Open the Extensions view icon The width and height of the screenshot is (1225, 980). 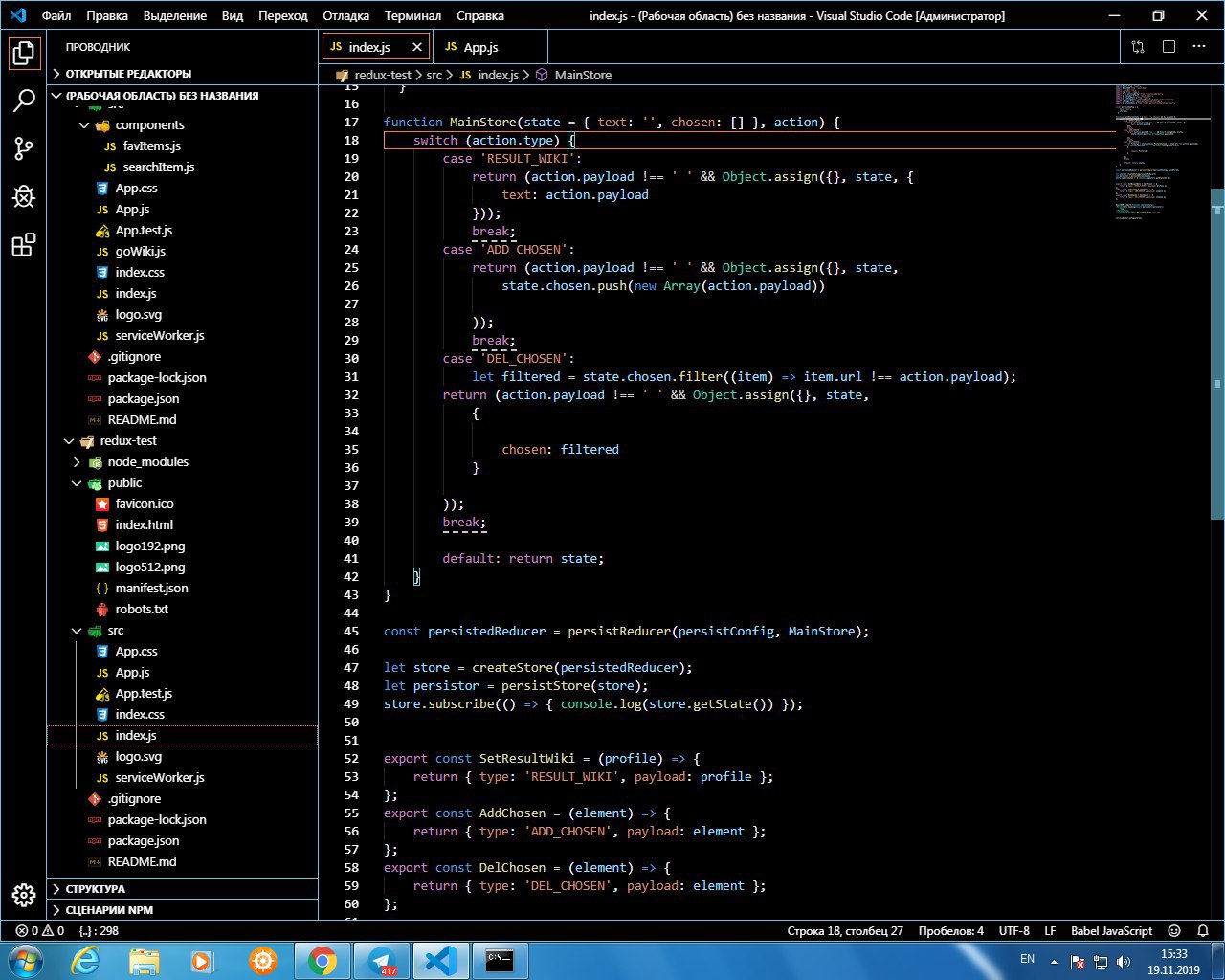coord(24,245)
